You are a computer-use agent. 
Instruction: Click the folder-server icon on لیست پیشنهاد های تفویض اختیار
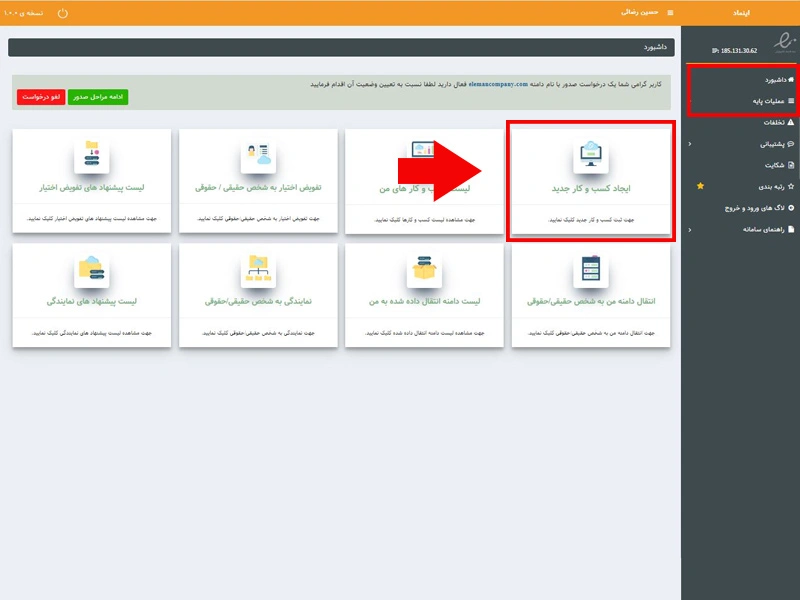coord(92,155)
